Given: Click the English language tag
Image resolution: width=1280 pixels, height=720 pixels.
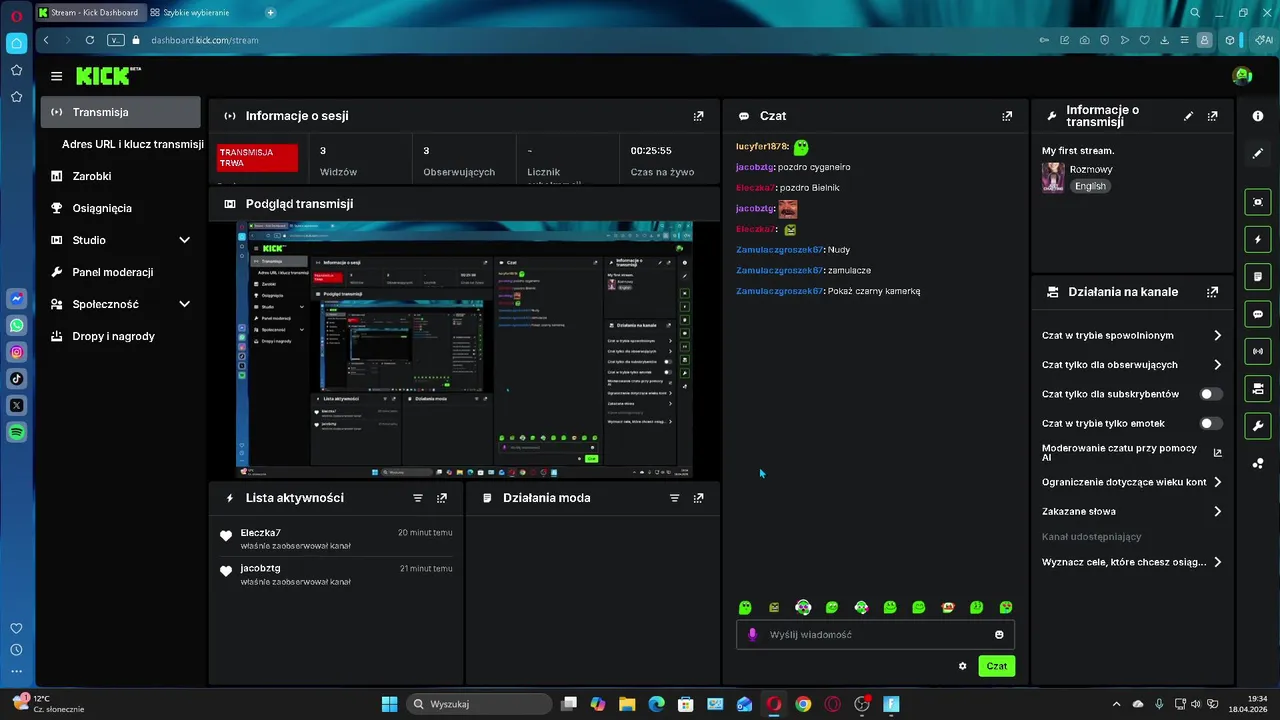Looking at the screenshot, I should point(1090,186).
